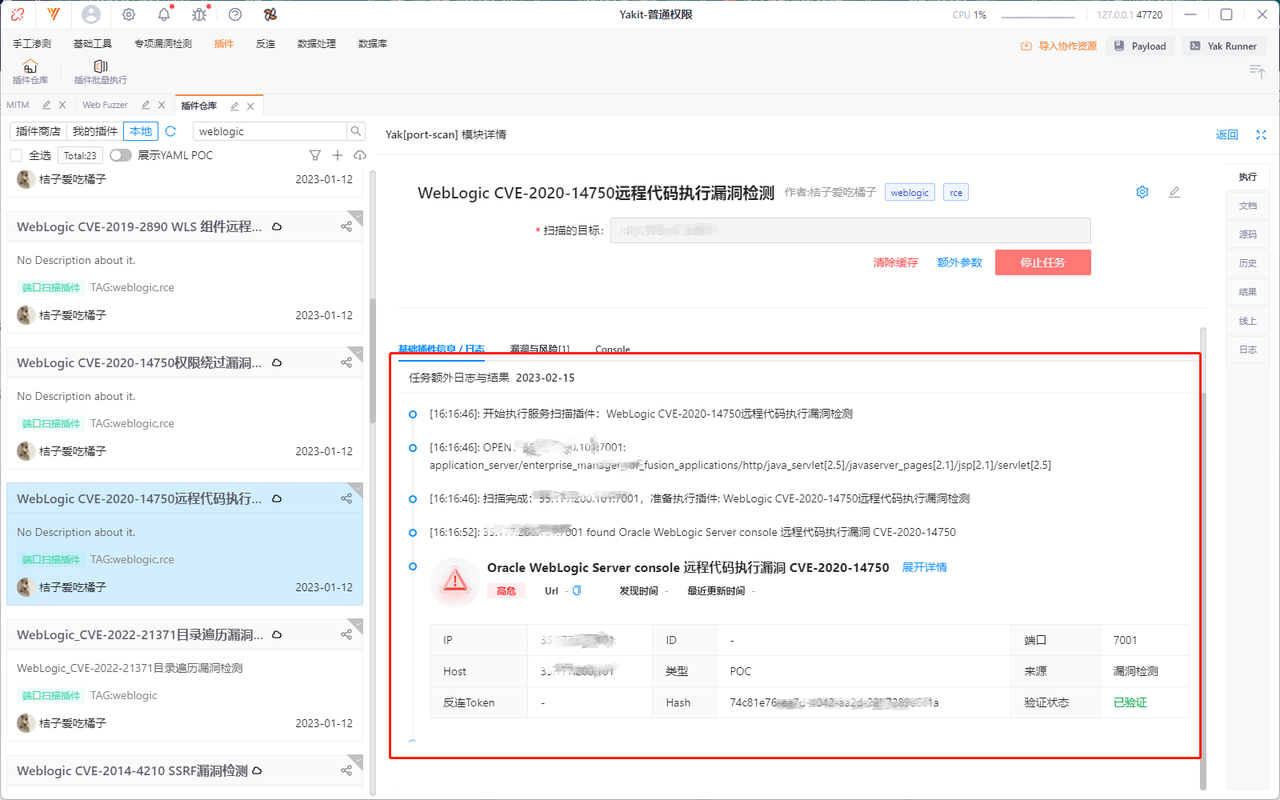
Task: Open the plugin filter funnel icon
Action: [x=315, y=155]
